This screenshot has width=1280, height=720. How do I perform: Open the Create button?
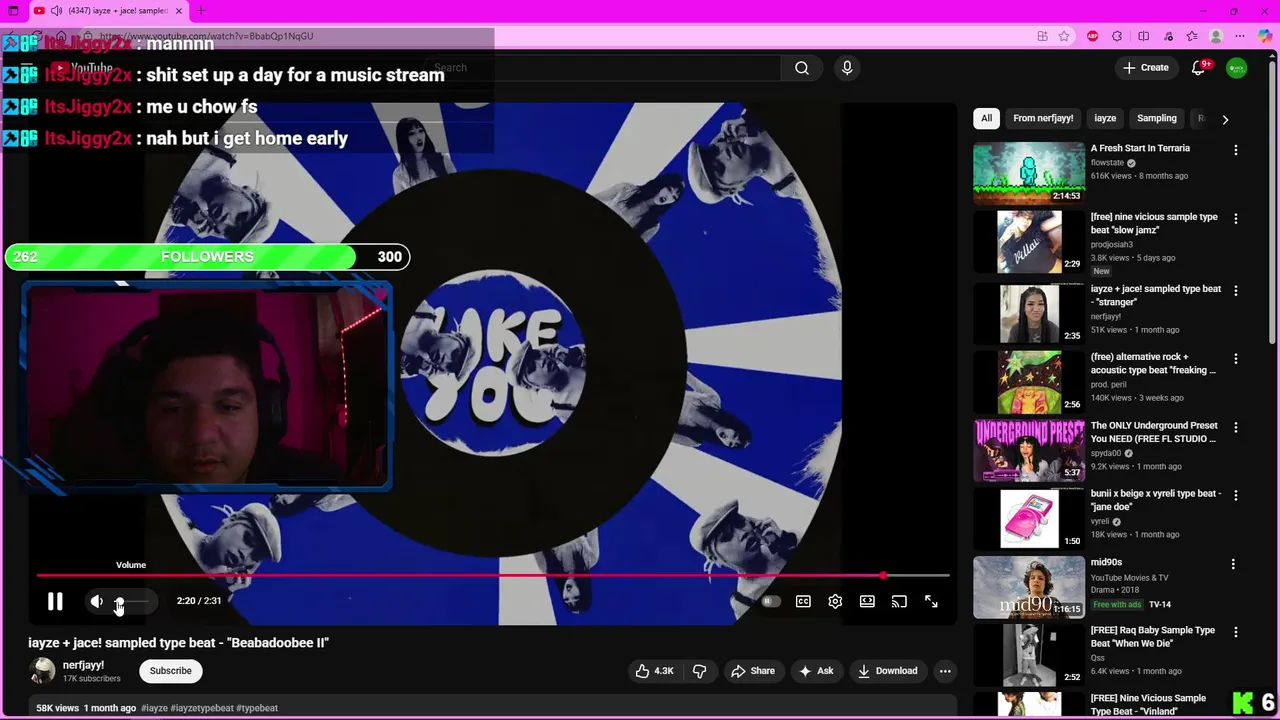tap(1145, 68)
